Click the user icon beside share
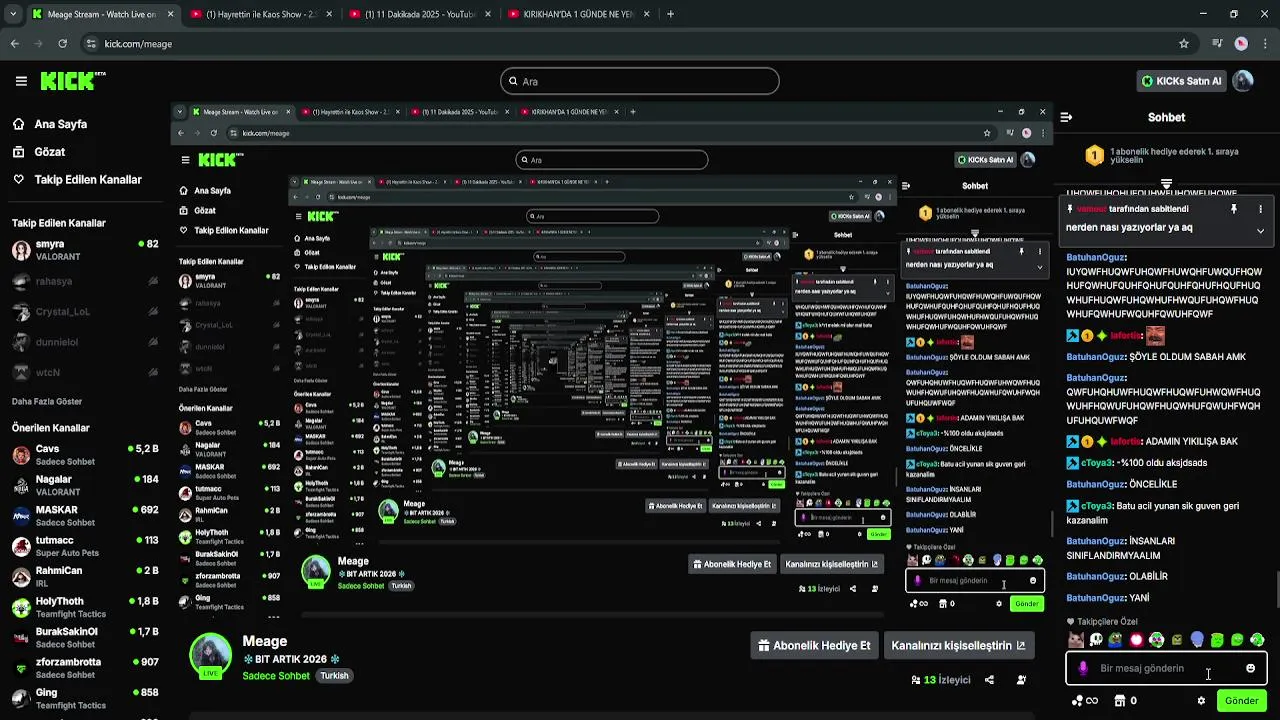The height and width of the screenshot is (720, 1280). (1021, 680)
